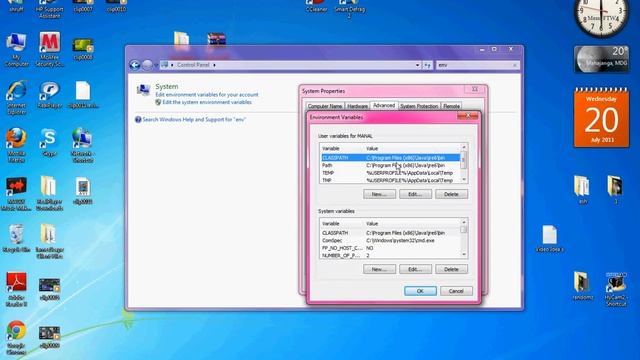Click the Control Panel forward arrow button
The image size is (640, 360).
click(147, 64)
